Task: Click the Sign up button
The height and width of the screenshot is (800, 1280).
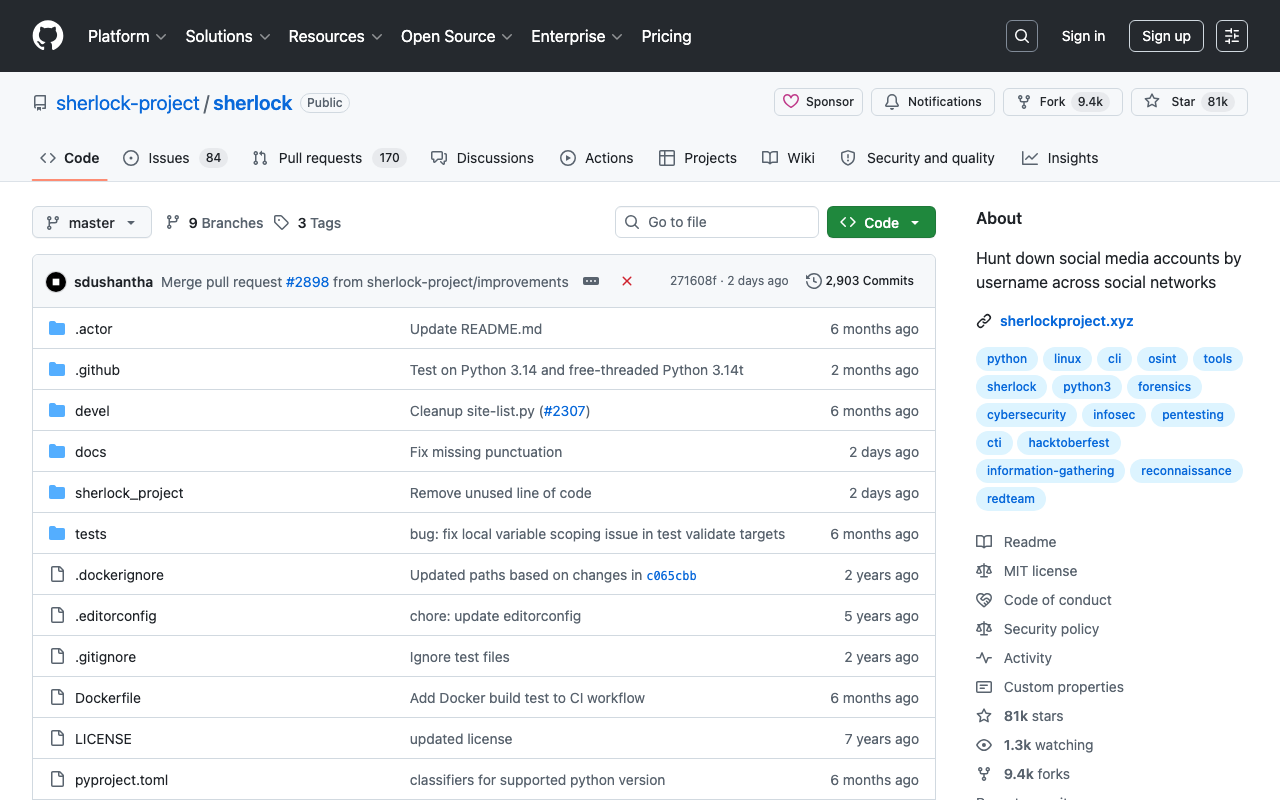Action: (x=1166, y=36)
